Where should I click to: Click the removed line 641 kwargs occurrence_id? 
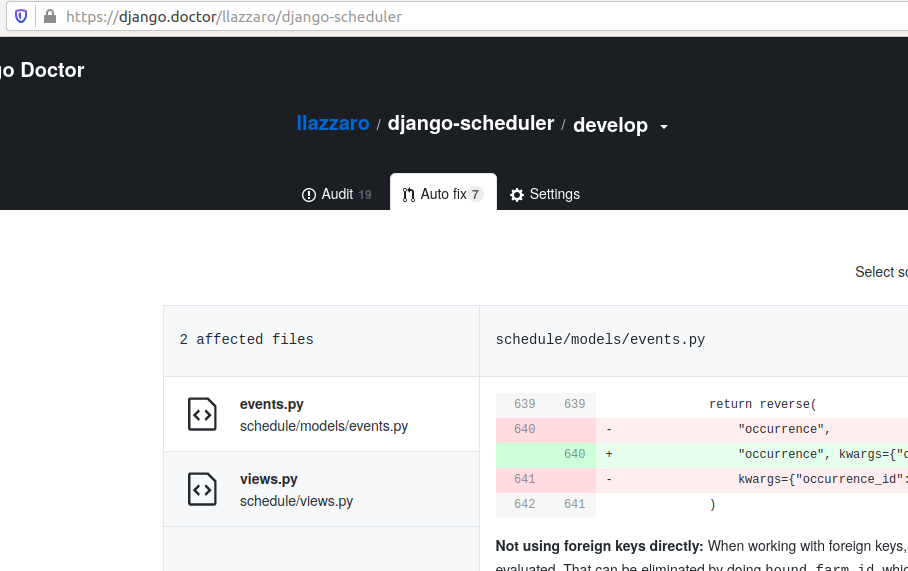coord(702,479)
